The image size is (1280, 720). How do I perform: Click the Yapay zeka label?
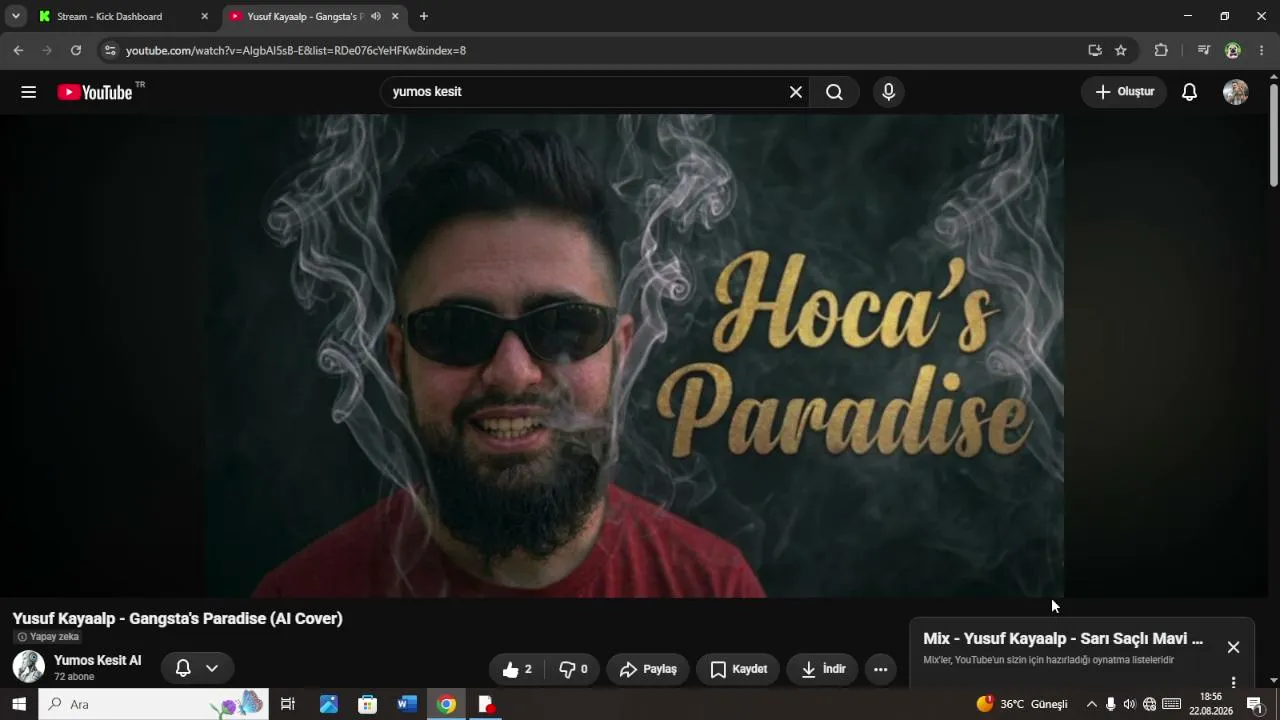pos(48,637)
